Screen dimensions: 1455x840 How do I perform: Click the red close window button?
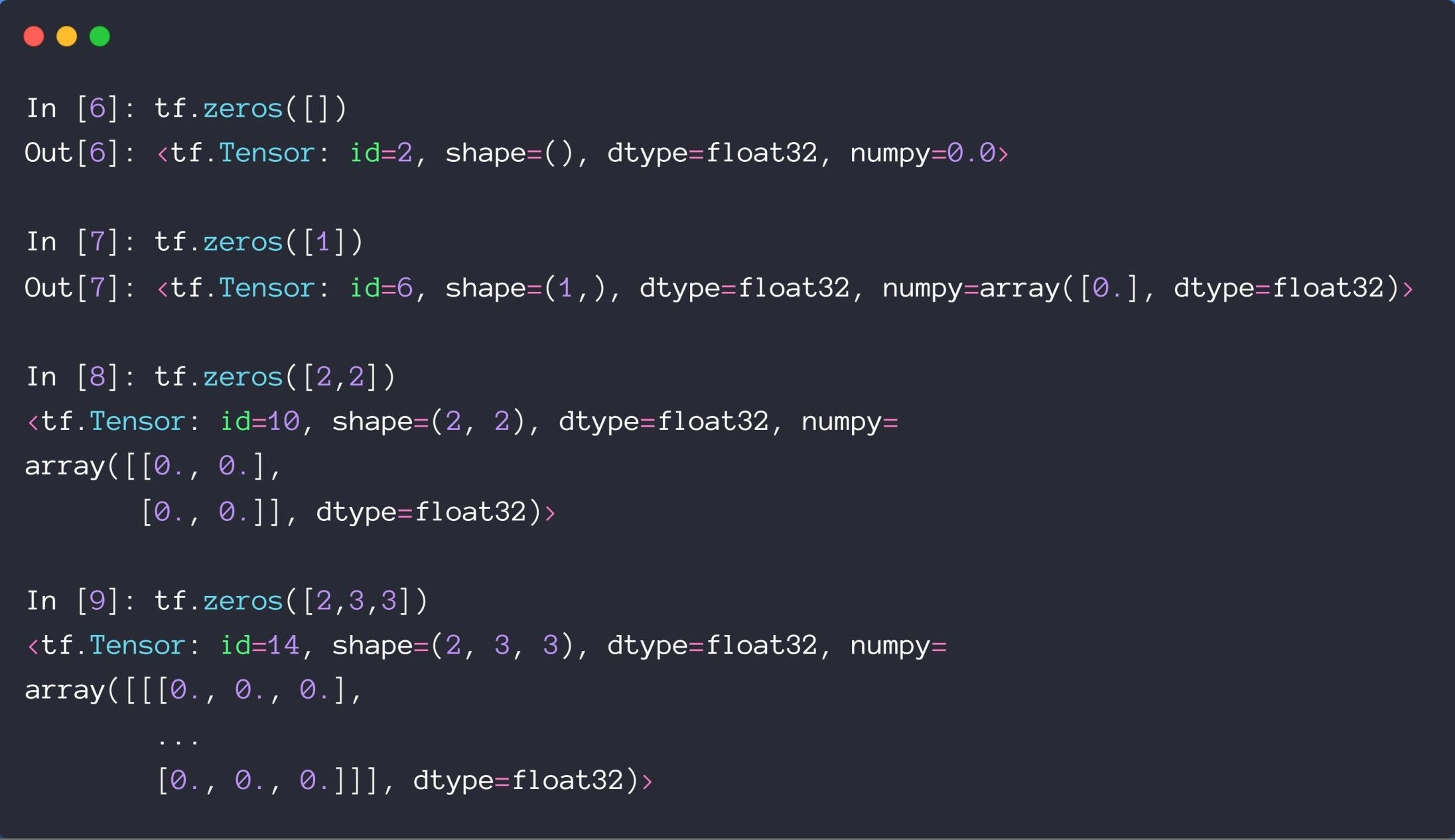pos(34,36)
